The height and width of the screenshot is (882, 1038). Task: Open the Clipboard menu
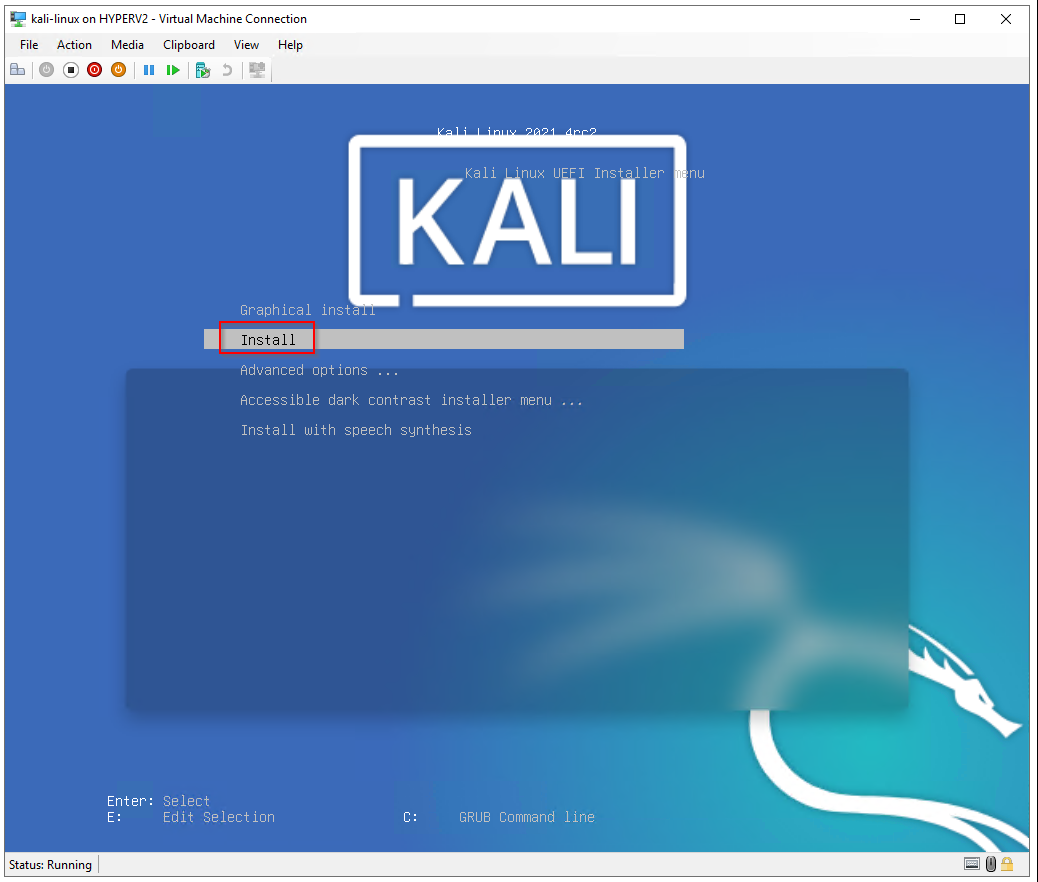point(189,45)
